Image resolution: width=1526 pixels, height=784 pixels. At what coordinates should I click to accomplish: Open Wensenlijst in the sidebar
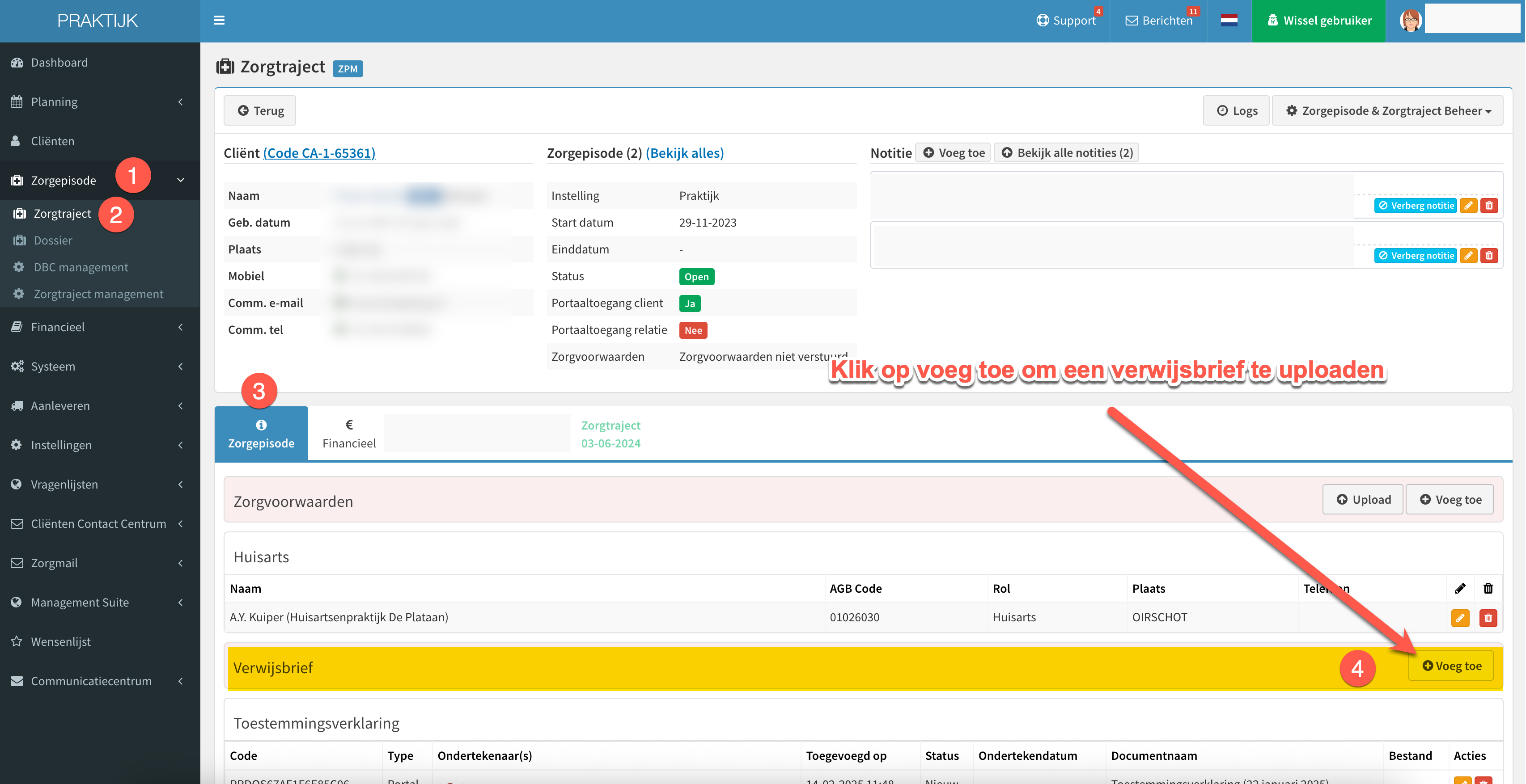(x=61, y=641)
